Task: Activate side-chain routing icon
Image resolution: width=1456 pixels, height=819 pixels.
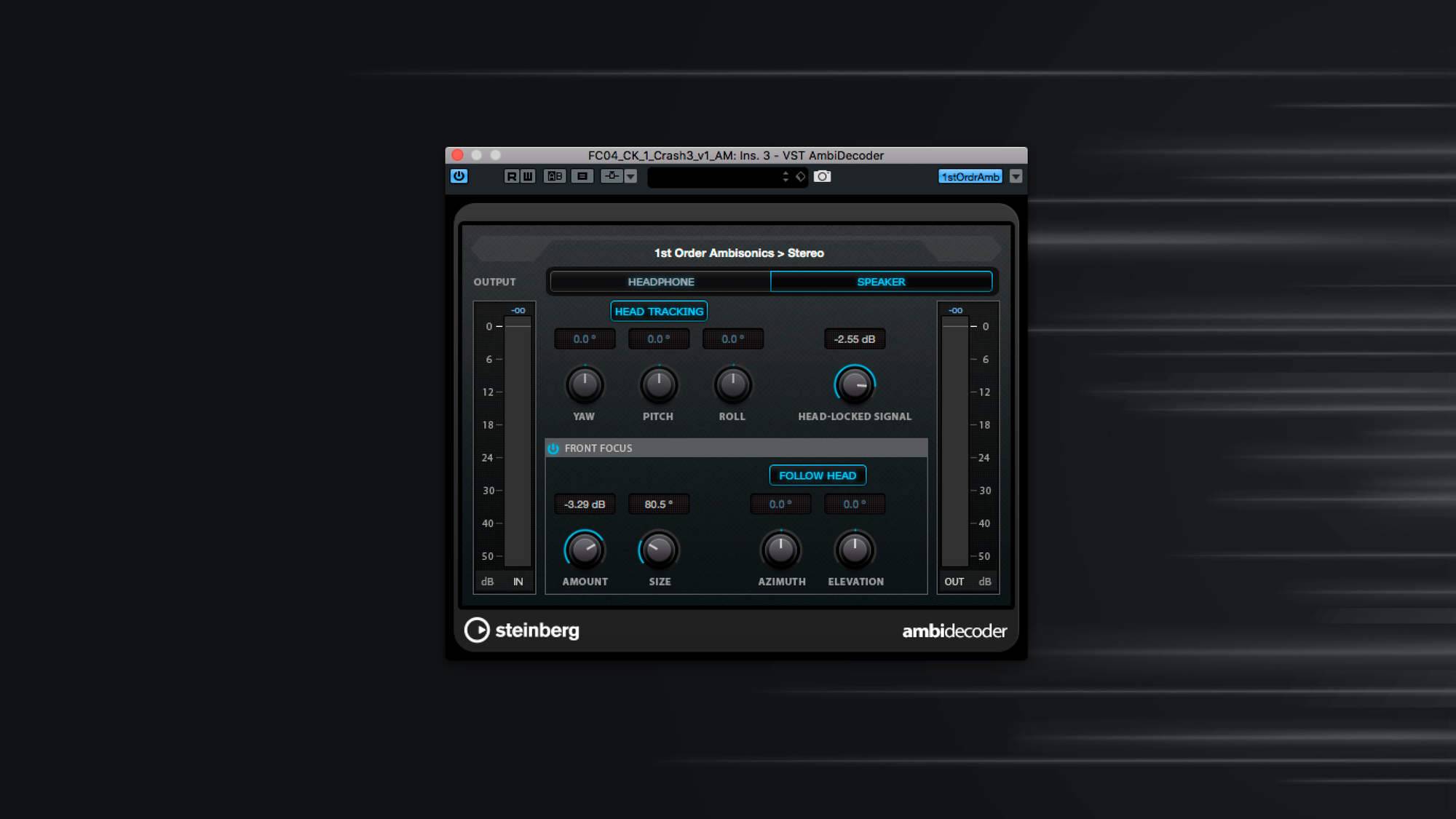Action: [x=612, y=176]
